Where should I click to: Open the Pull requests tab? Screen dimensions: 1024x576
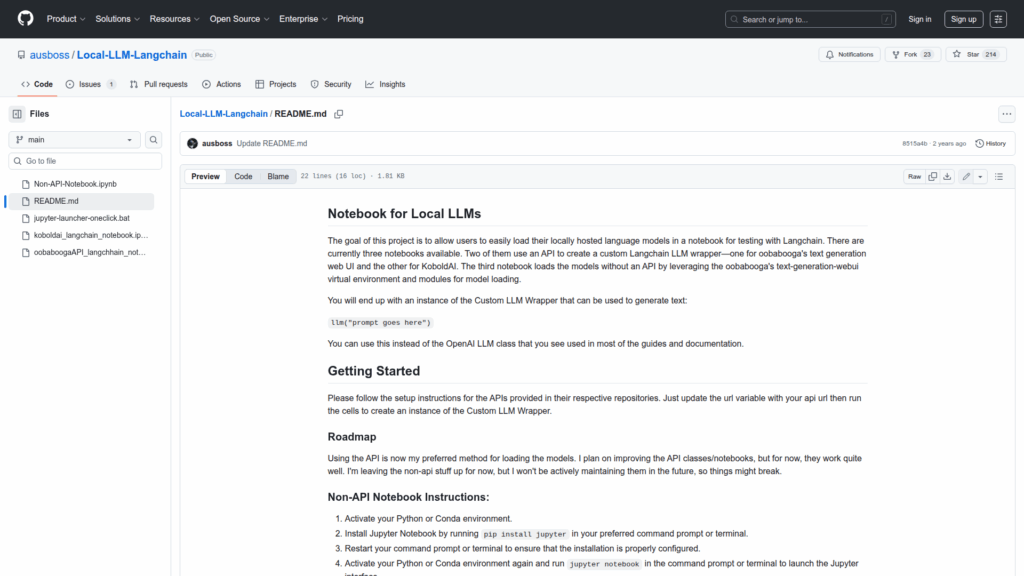pos(159,84)
